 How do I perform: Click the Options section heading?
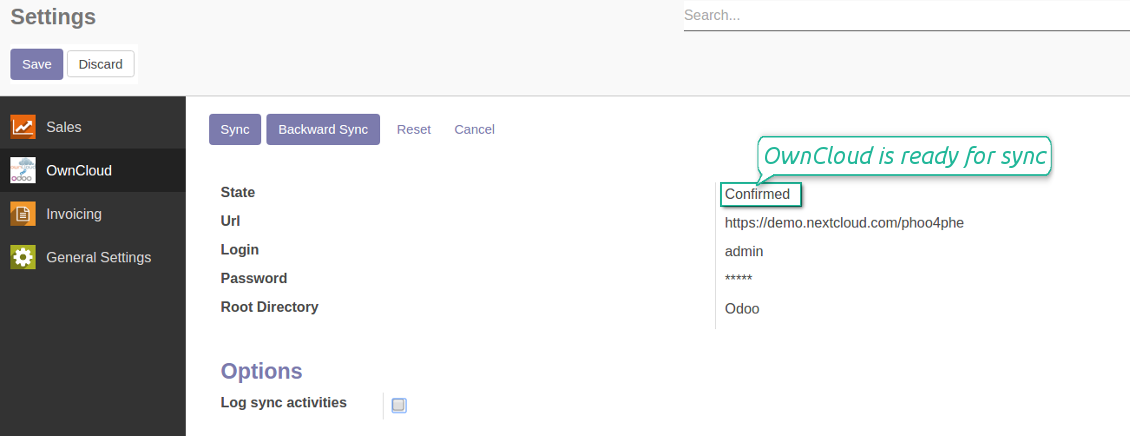262,371
